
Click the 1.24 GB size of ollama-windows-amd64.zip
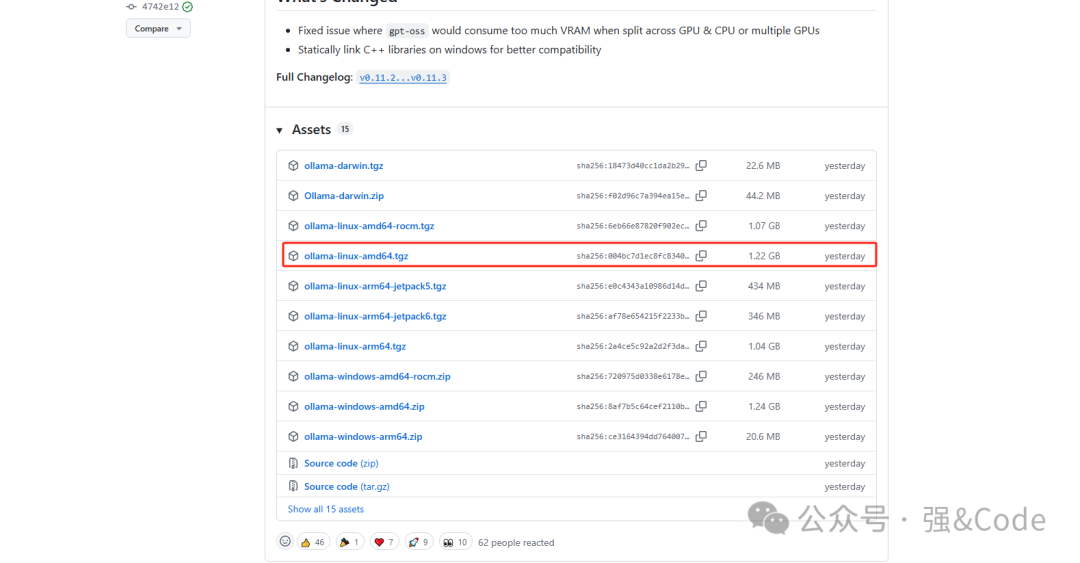[764, 407]
